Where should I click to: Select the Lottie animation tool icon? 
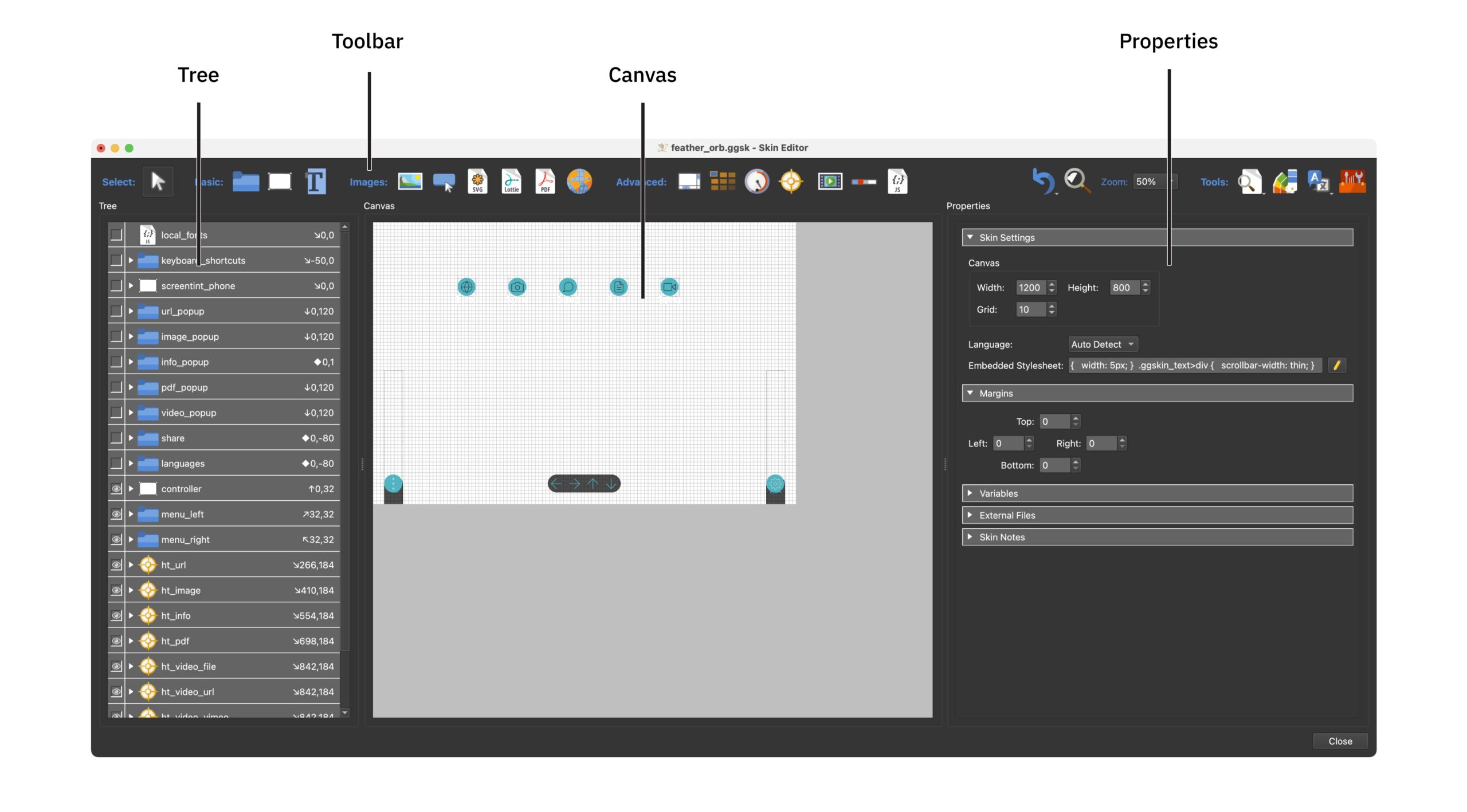[511, 182]
